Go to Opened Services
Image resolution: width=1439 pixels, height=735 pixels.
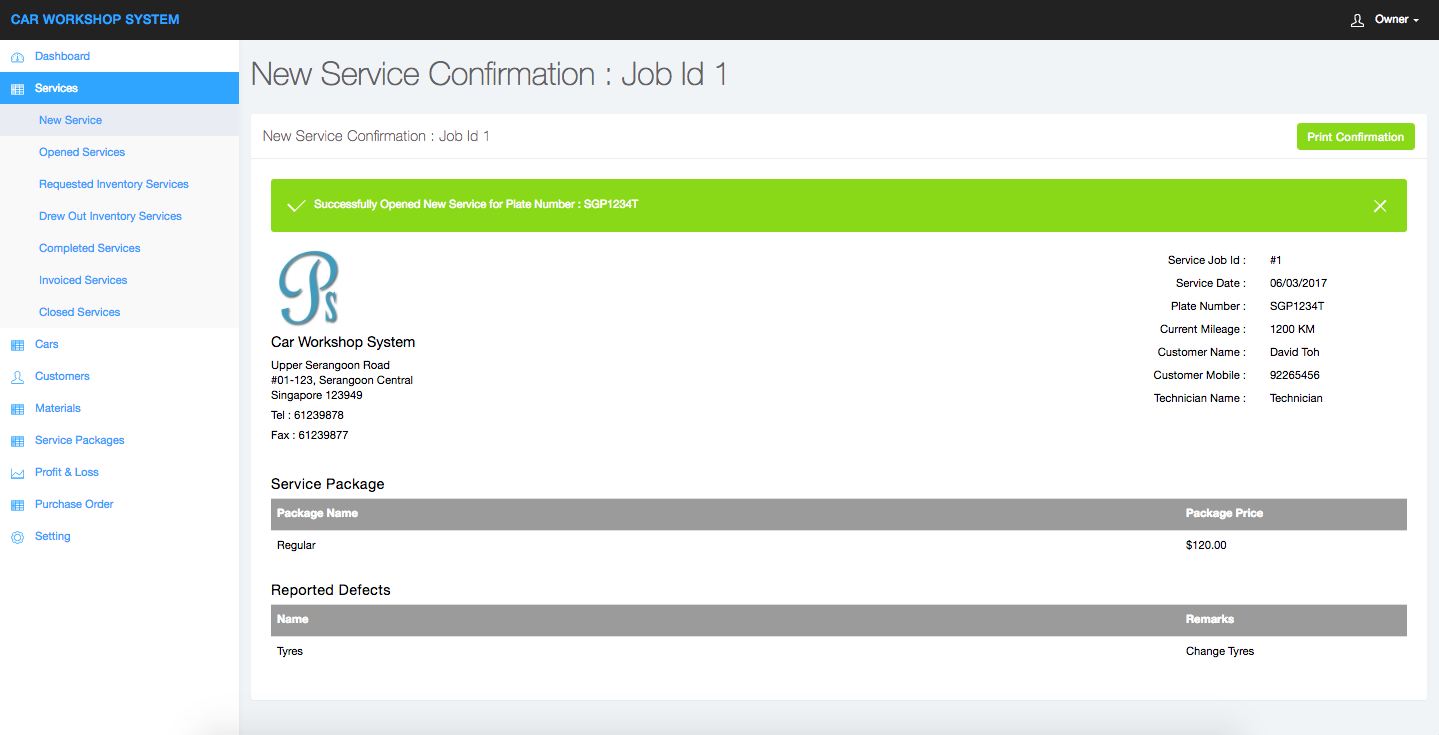coord(82,152)
